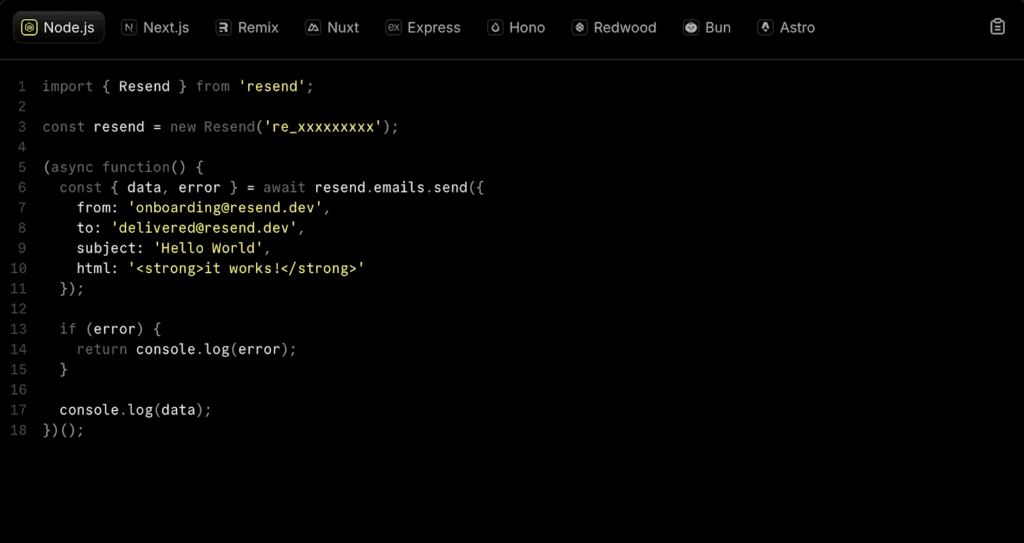The height and width of the screenshot is (543, 1024).
Task: Click the Node.js logo icon
Action: point(29,27)
